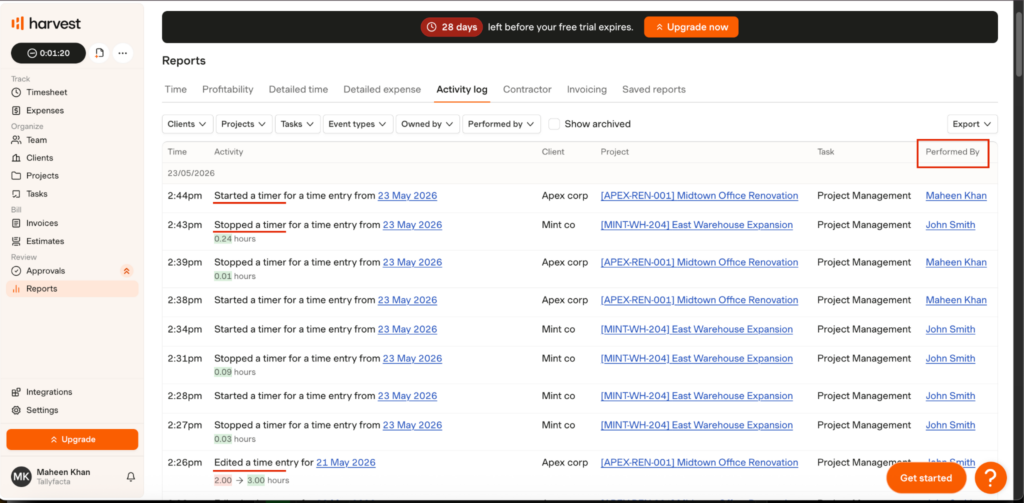Open the new entry icon beside timer
Viewport: 1024px width, 503px height.
pos(99,53)
